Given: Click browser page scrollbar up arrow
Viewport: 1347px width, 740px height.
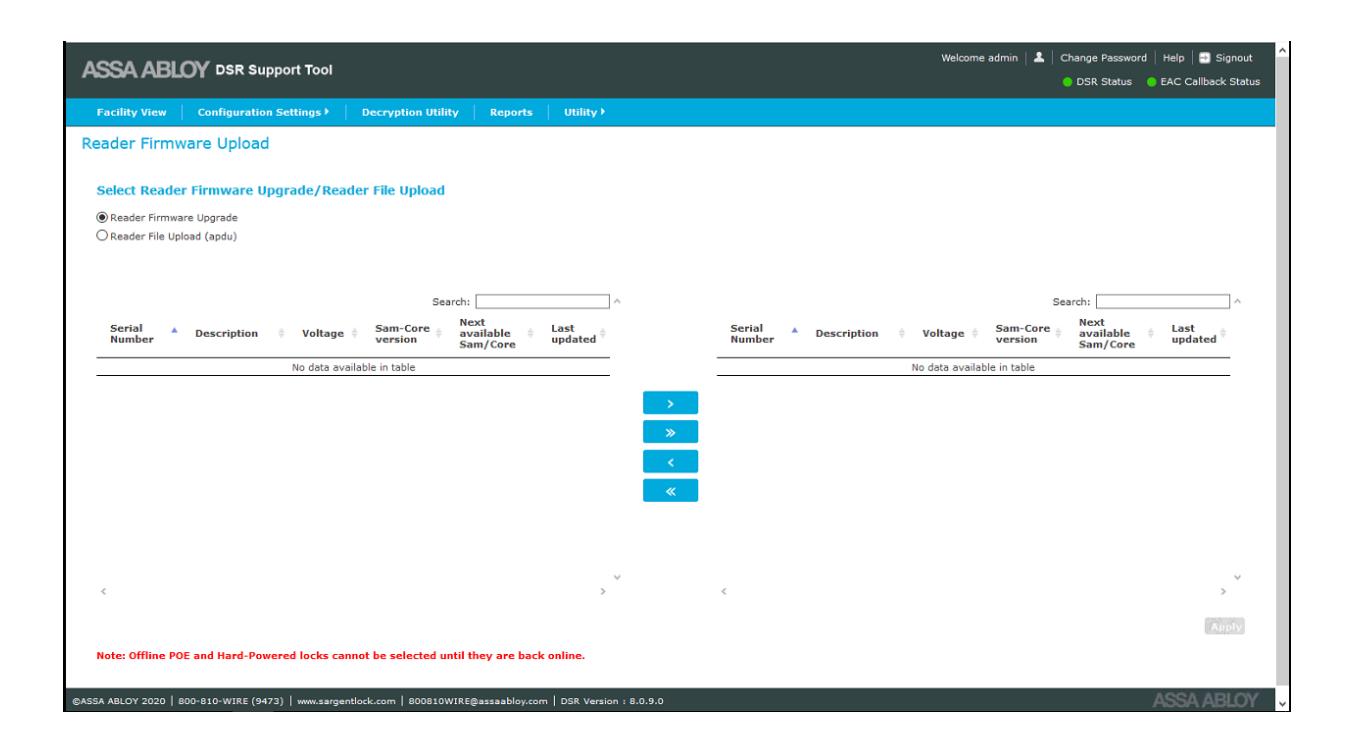Looking at the screenshot, I should pyautogui.click(x=1284, y=50).
